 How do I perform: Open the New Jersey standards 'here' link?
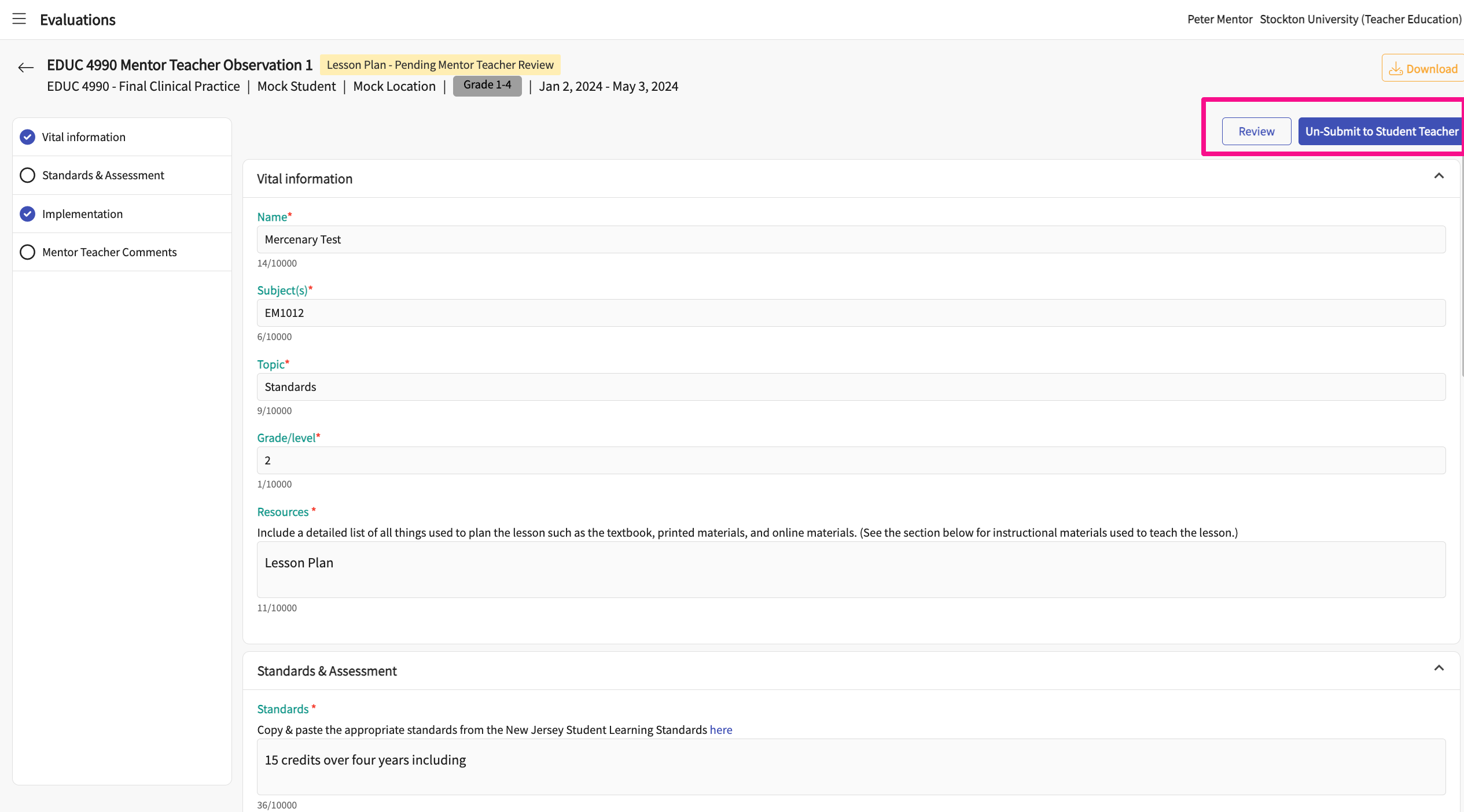[720, 730]
